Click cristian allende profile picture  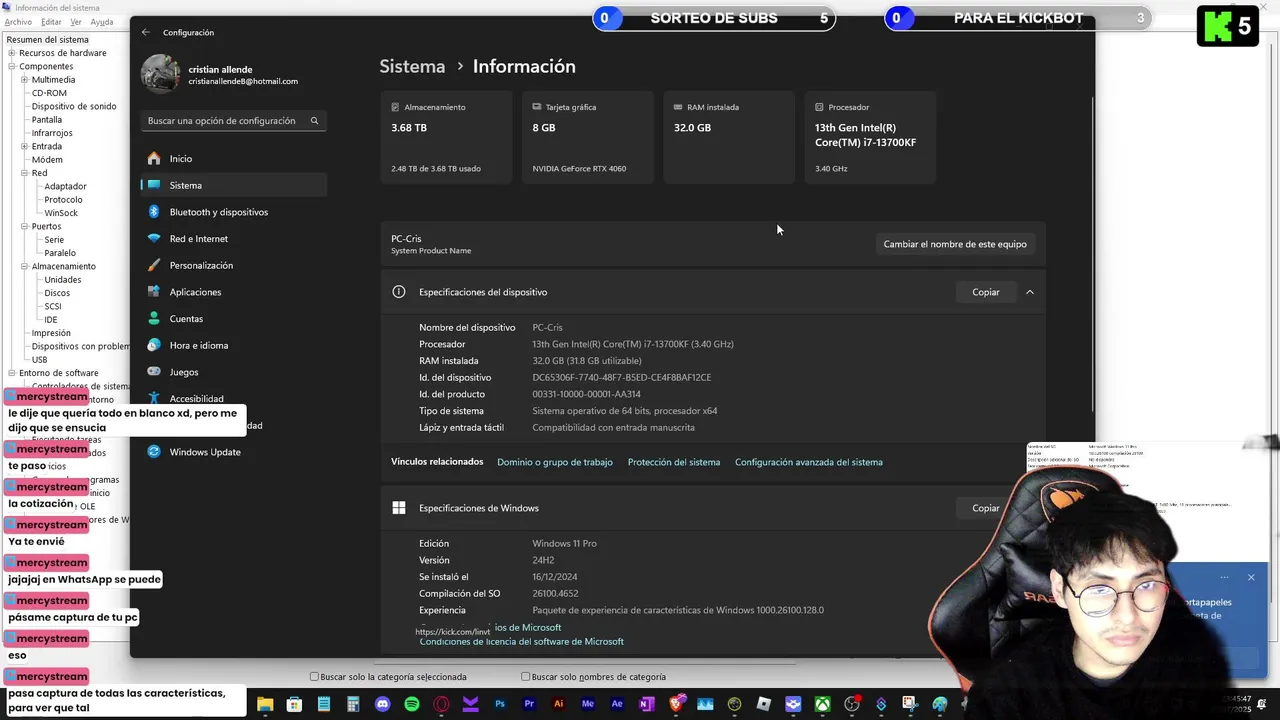pos(160,75)
